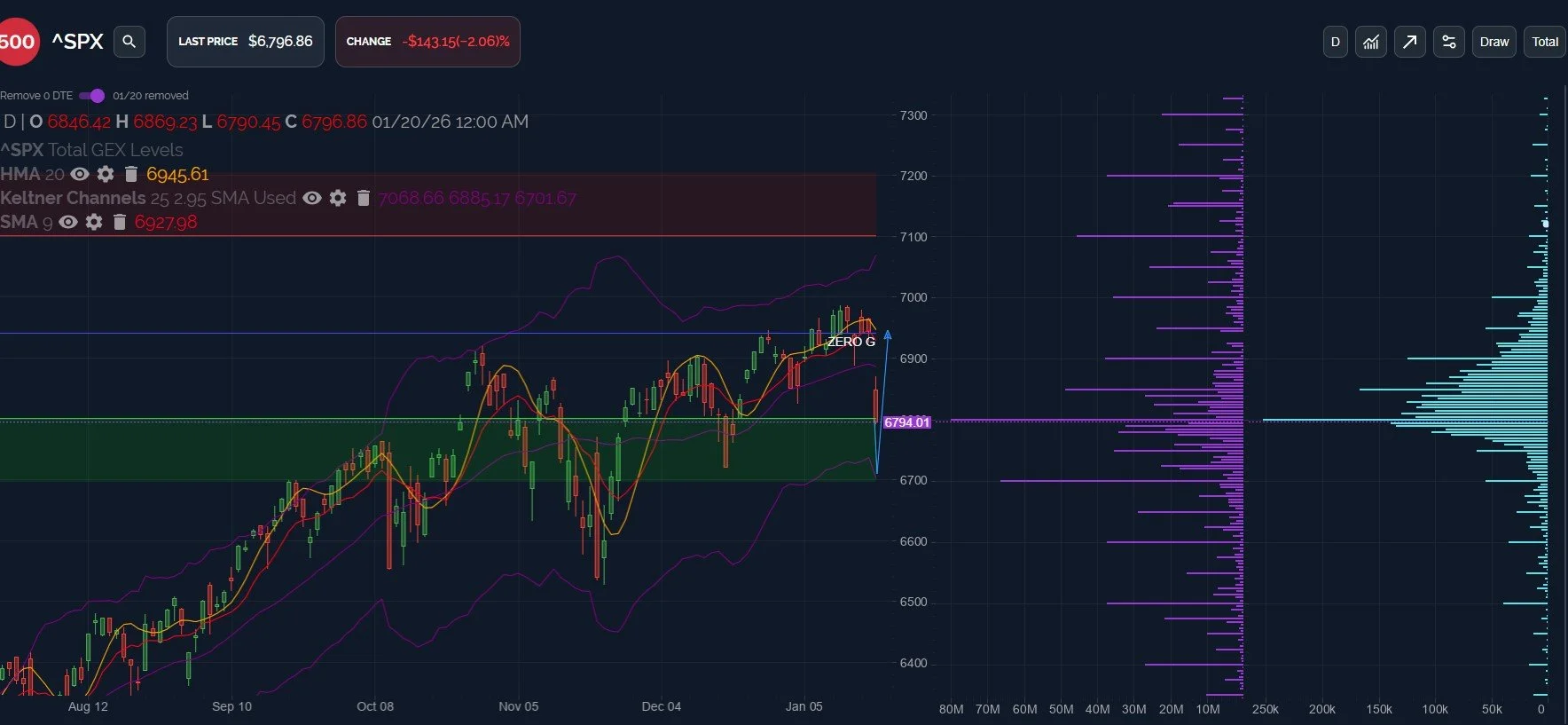Open the Total GEX type selector
This screenshot has width=1568, height=725.
1545,42
